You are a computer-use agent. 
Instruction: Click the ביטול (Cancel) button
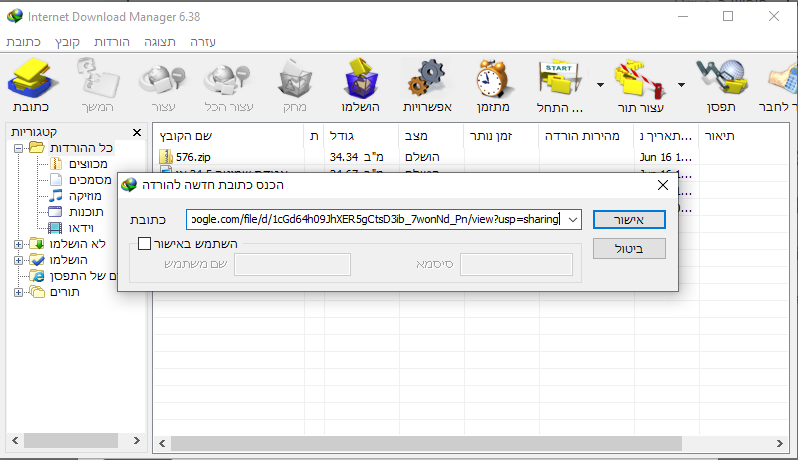click(x=629, y=249)
